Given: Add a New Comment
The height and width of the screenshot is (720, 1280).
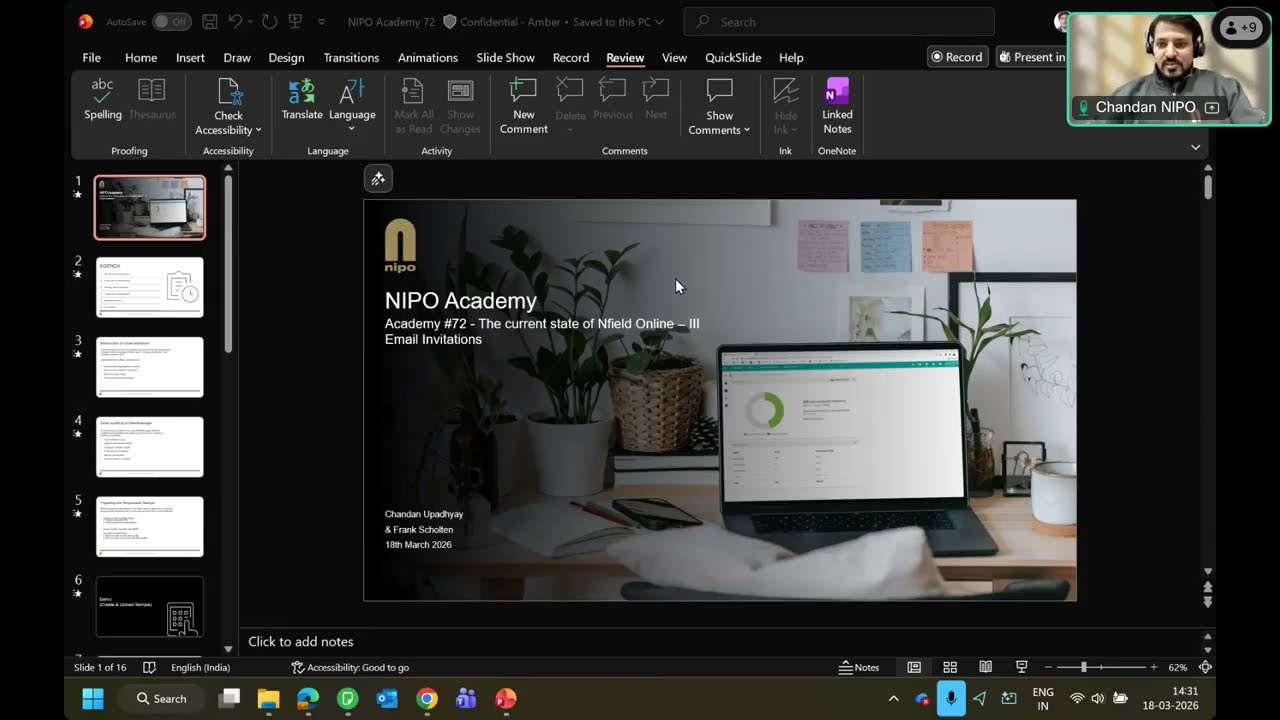Looking at the screenshot, I should coord(523,105).
